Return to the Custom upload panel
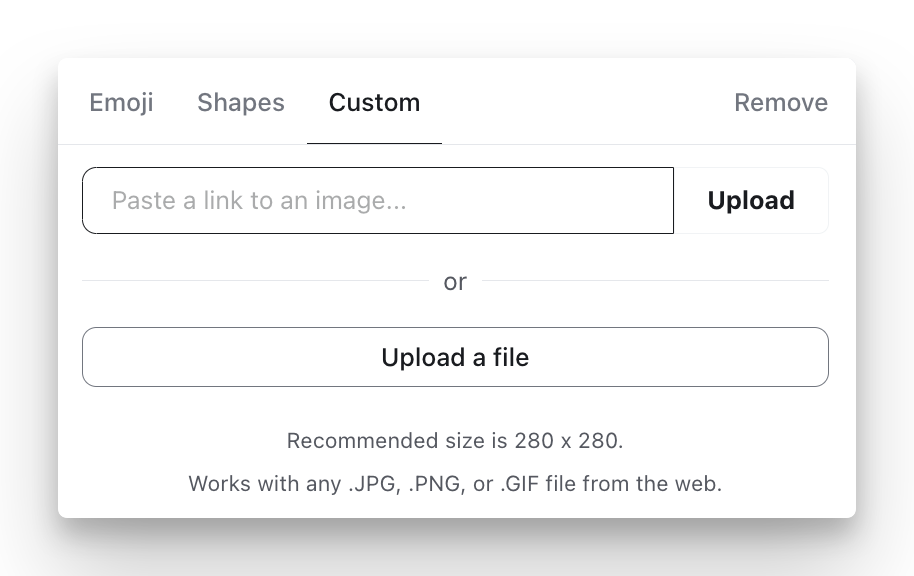 (374, 102)
